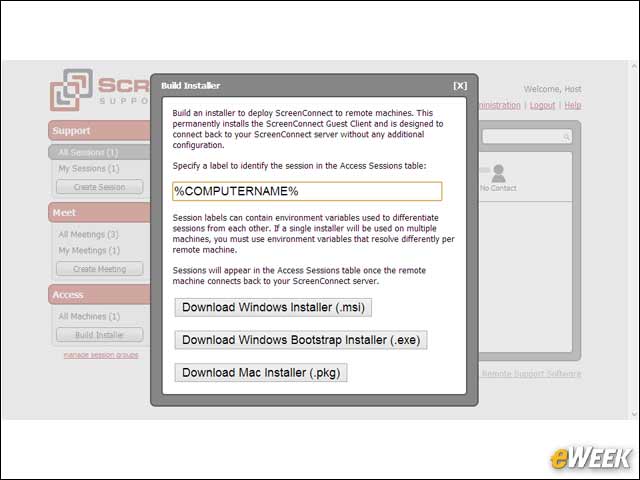Select All Meetings (3)
The height and width of the screenshot is (480, 640).
coord(89,234)
